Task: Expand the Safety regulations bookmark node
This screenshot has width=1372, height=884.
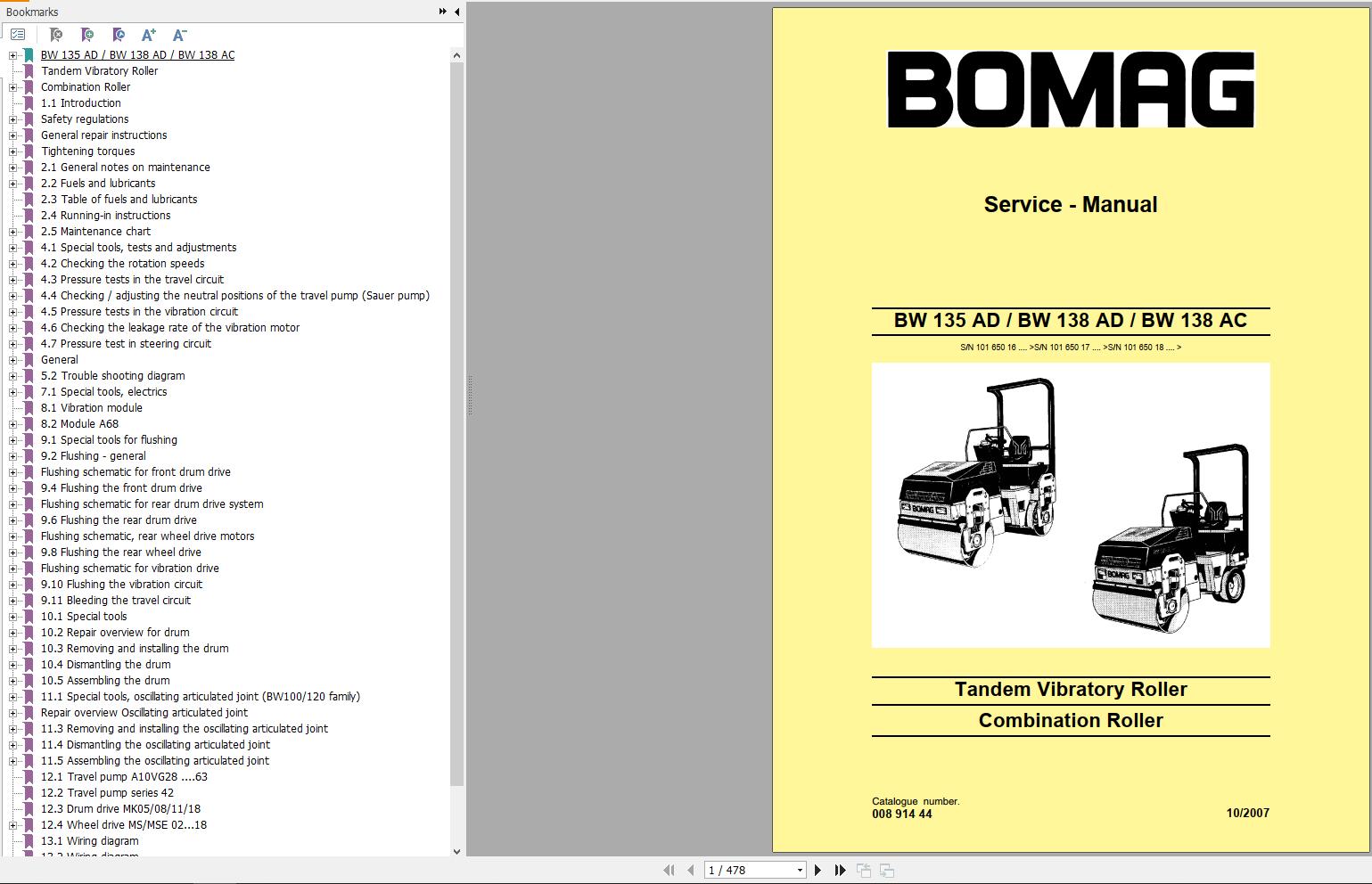Action: coord(12,119)
